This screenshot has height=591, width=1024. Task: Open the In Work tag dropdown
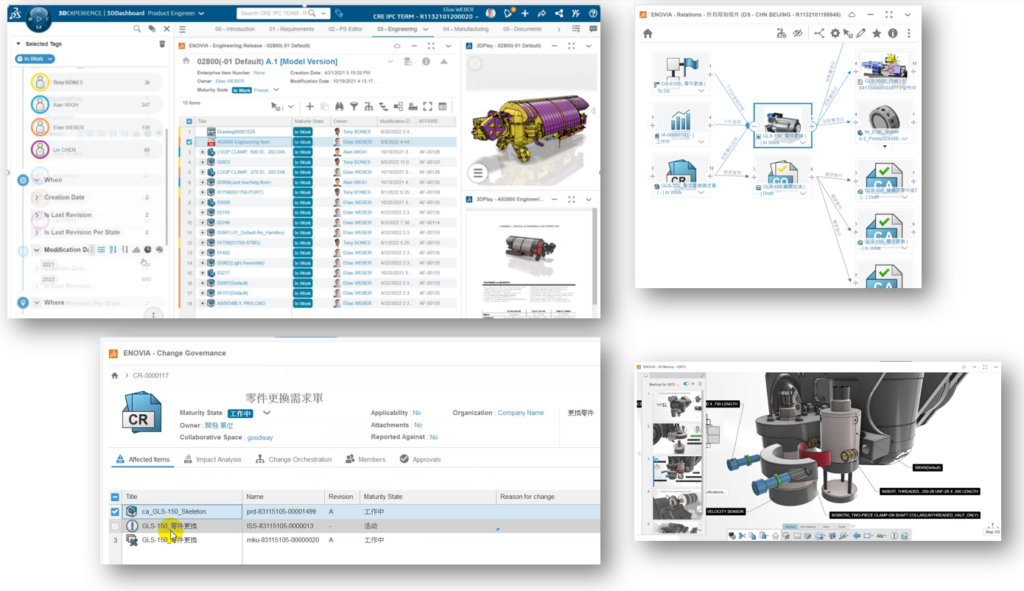50,59
